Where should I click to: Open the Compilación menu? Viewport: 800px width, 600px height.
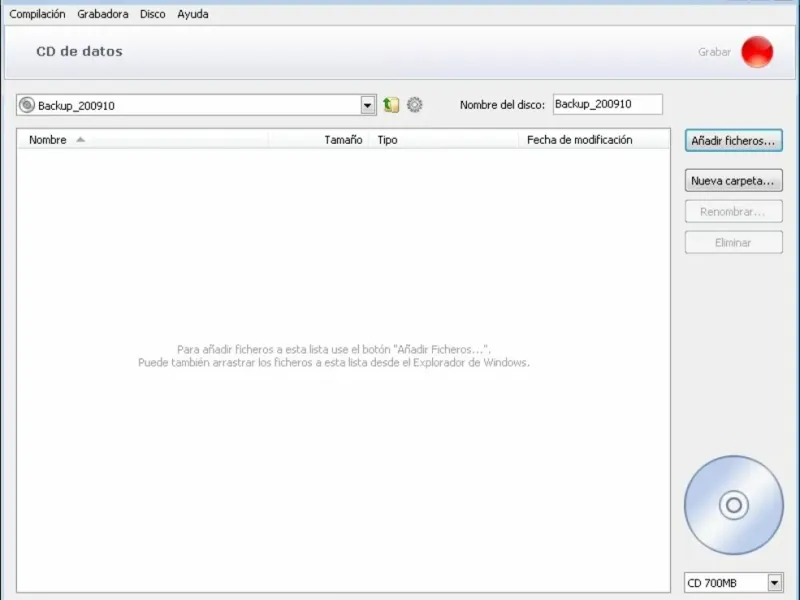37,14
